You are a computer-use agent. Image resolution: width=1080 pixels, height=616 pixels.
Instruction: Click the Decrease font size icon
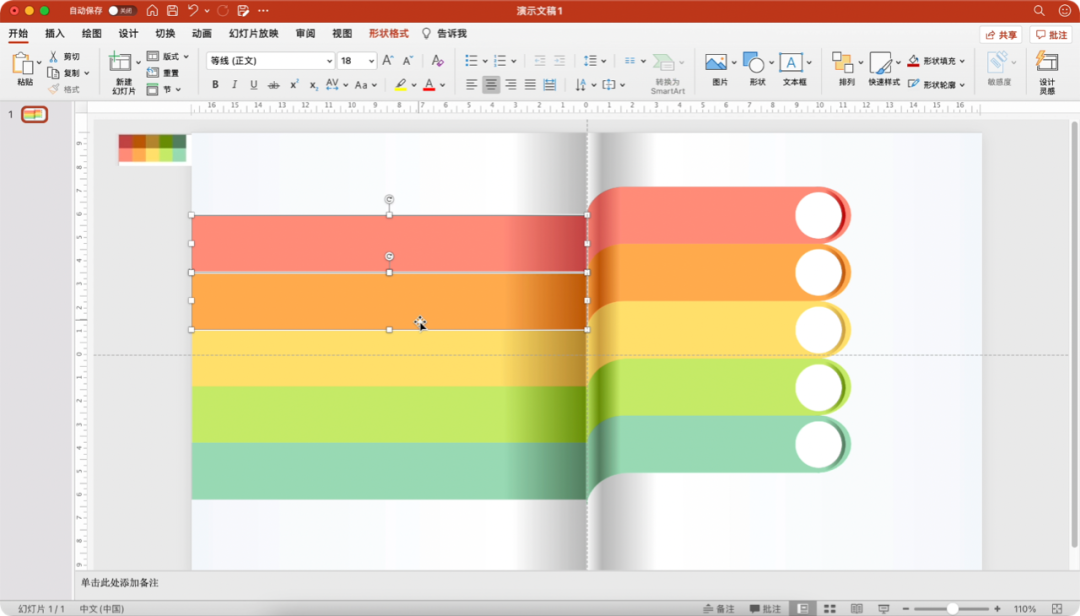click(408, 61)
